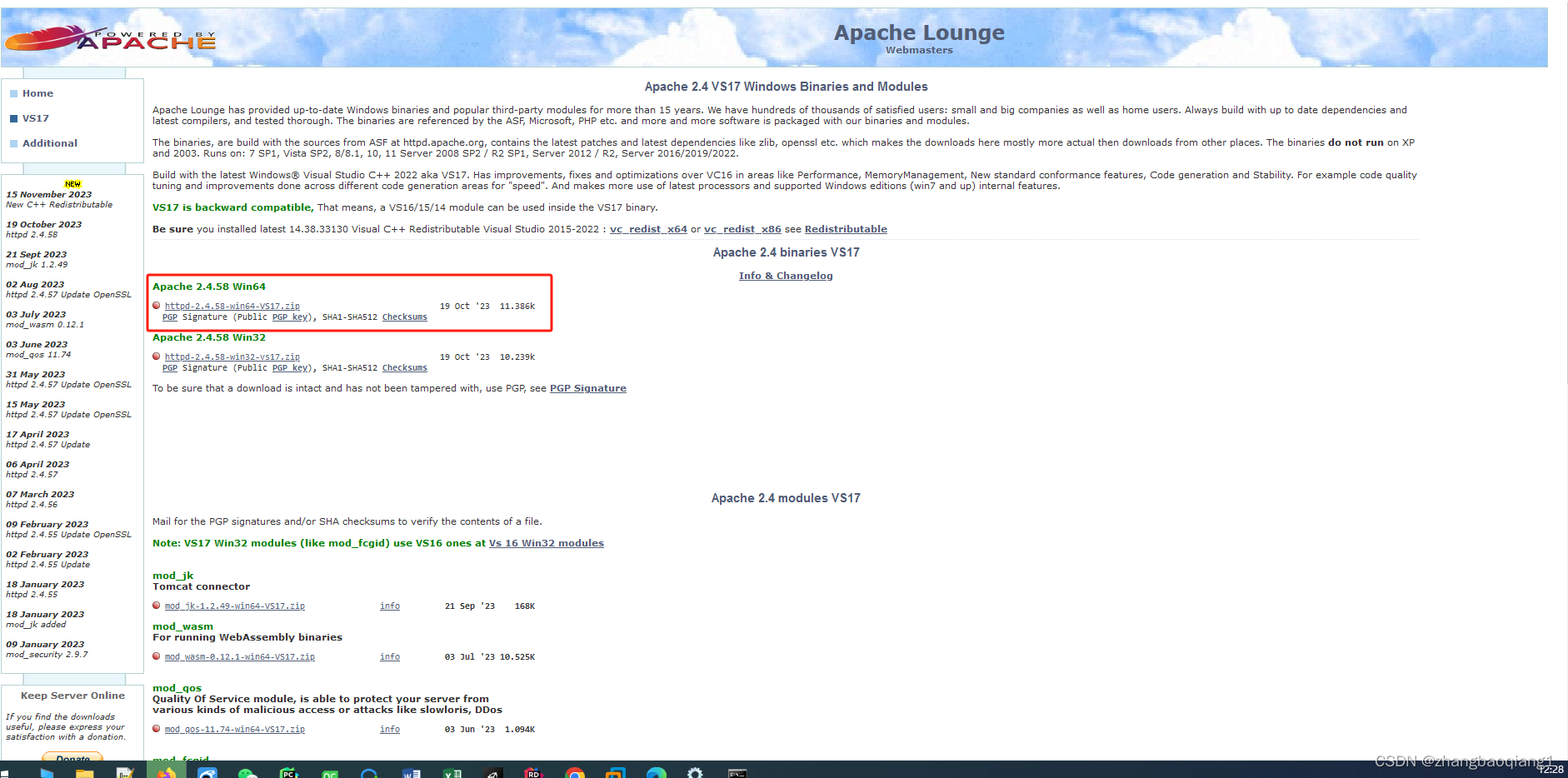Open the 02 Aug 2023 news entry
Screen dimensions: 1568x778
pyautogui.click(x=68, y=289)
